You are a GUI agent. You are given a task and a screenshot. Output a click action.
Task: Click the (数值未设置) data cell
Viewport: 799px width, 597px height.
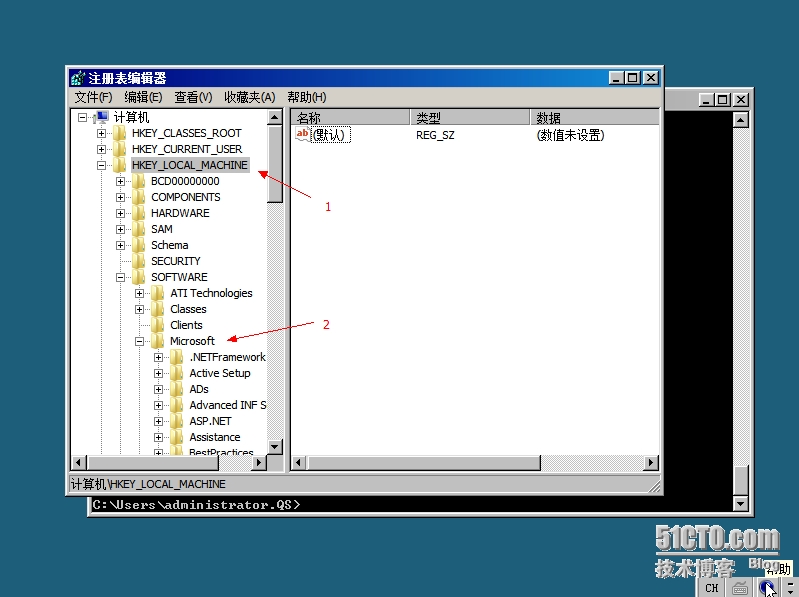tap(570, 135)
